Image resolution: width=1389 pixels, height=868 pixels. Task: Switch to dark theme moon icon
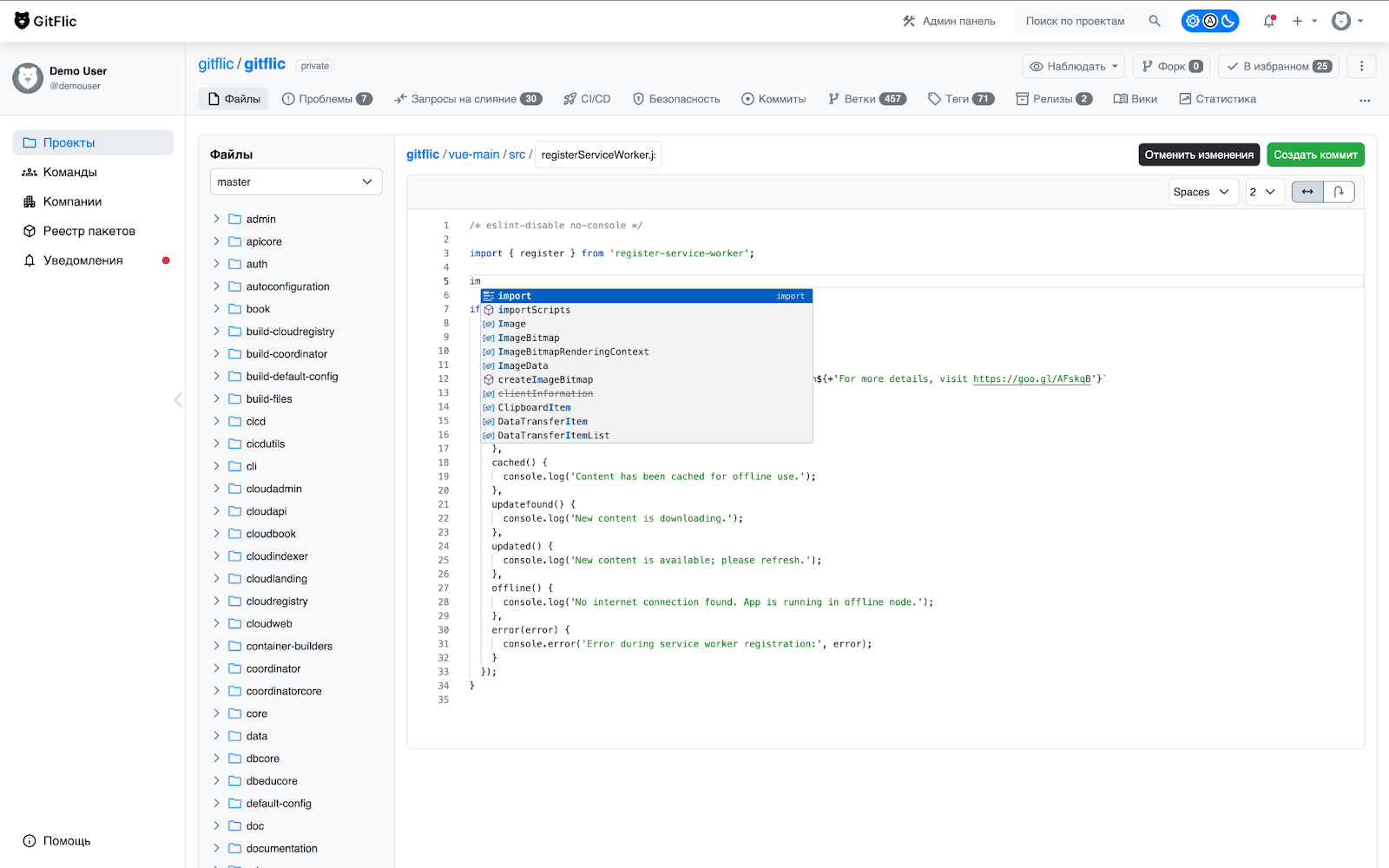click(x=1228, y=21)
